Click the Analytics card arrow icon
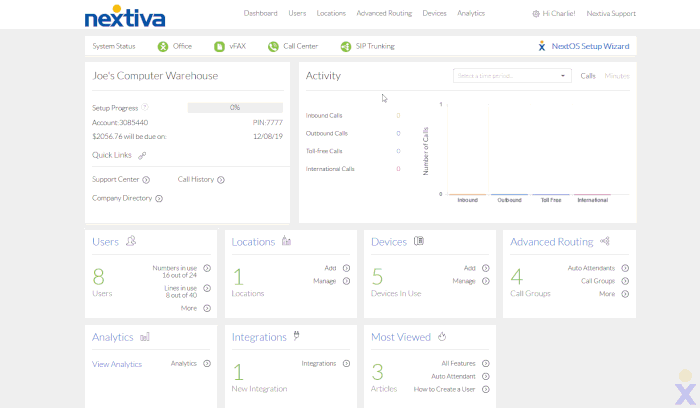The image size is (700, 408). (207, 364)
